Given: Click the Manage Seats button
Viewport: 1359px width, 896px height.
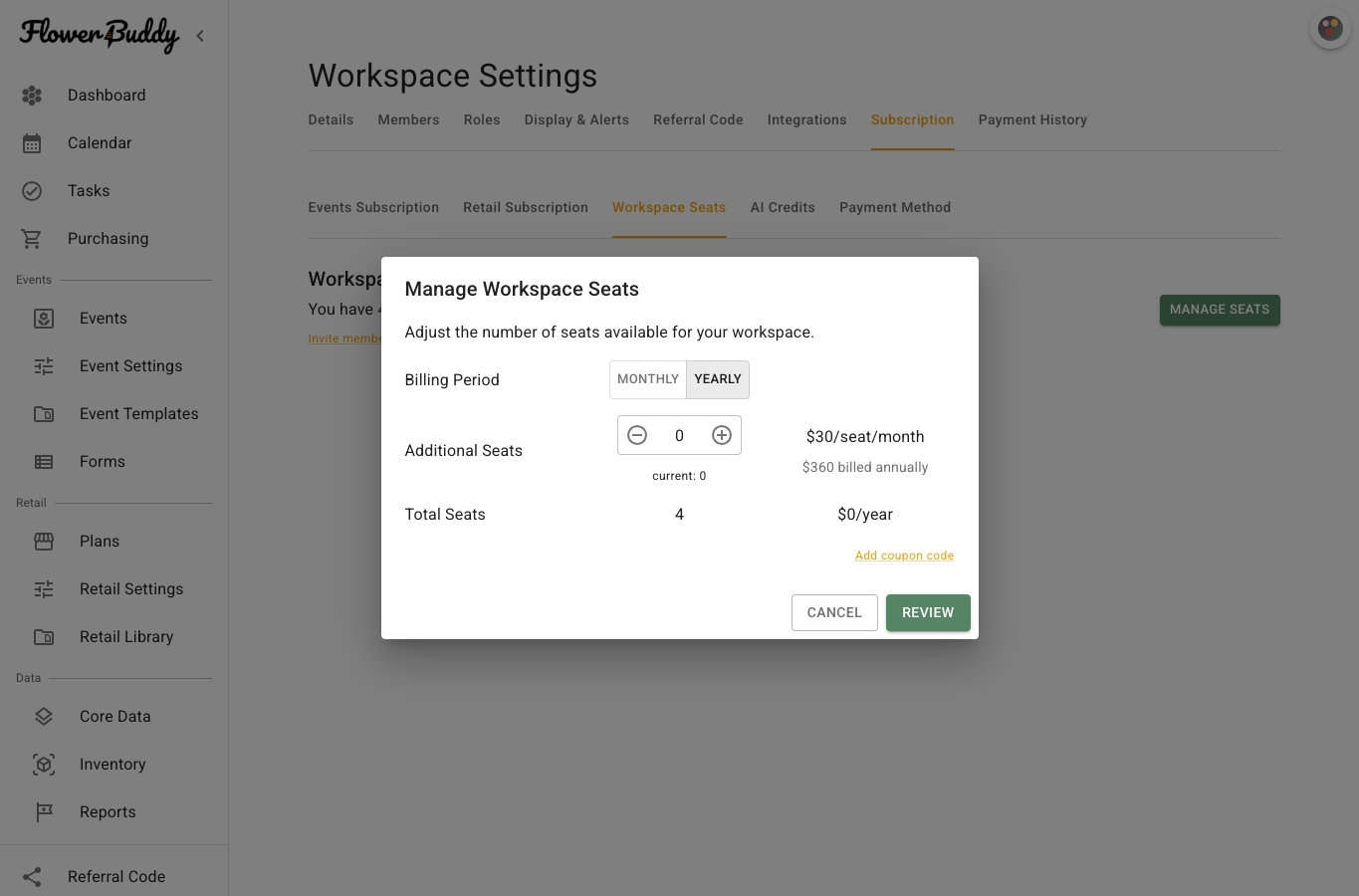Looking at the screenshot, I should [1220, 310].
